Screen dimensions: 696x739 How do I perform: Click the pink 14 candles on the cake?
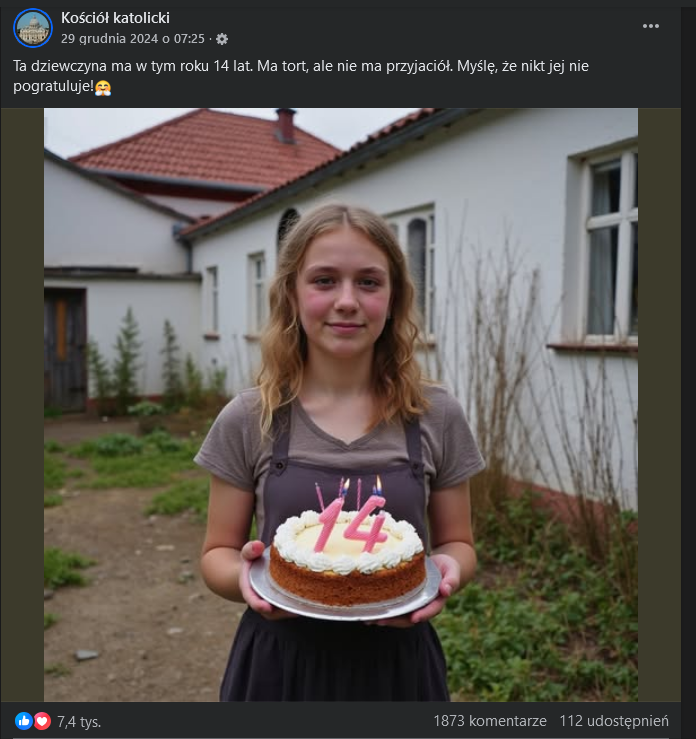click(x=350, y=522)
